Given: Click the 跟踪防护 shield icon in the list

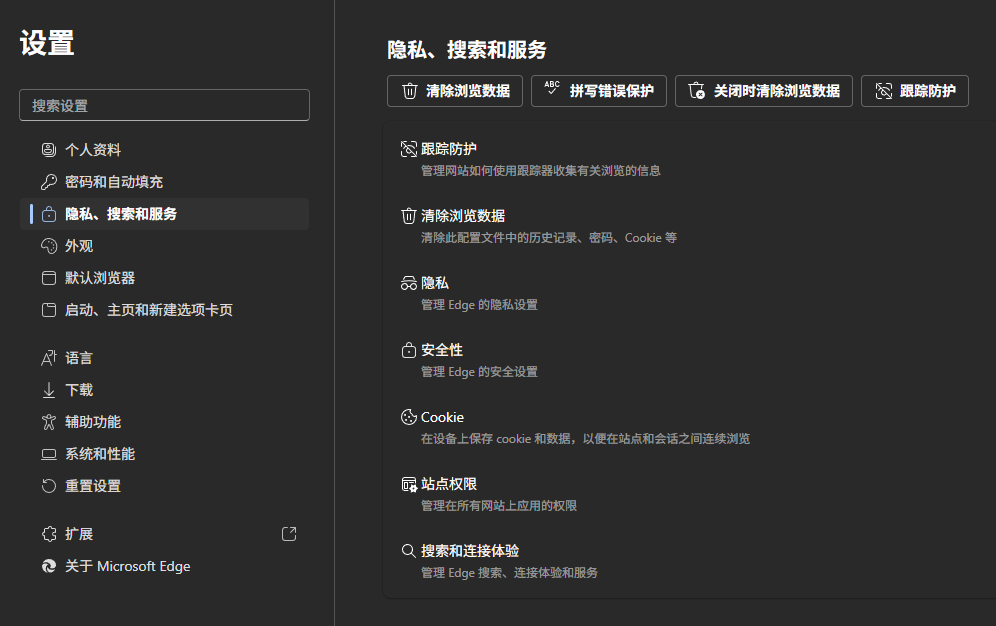Looking at the screenshot, I should [x=408, y=148].
